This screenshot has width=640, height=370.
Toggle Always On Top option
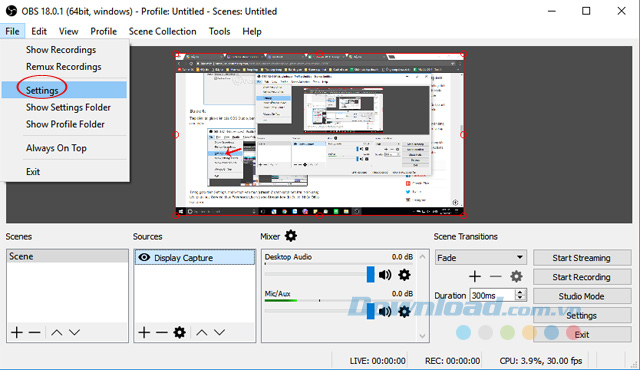pyautogui.click(x=64, y=148)
